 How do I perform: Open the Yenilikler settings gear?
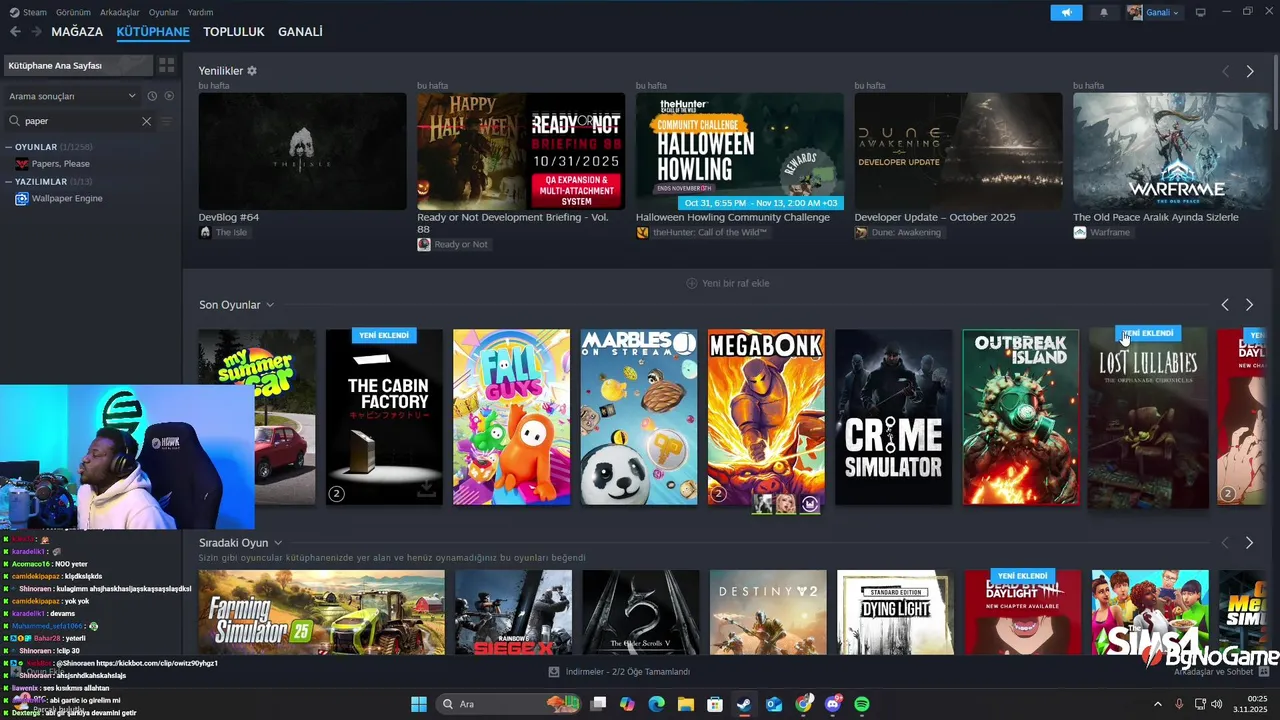point(252,71)
